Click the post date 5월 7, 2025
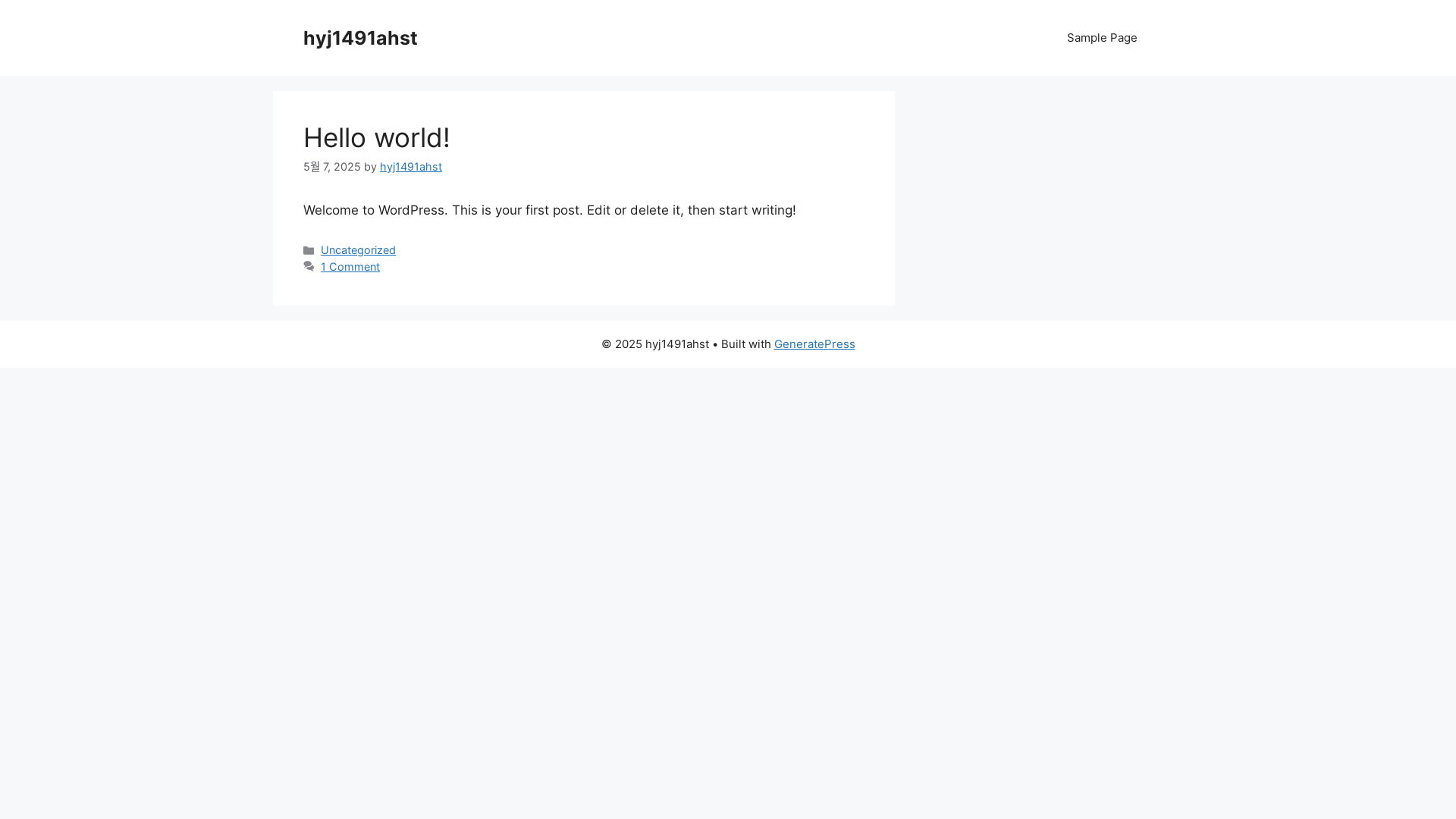This screenshot has height=819, width=1456. point(332,167)
